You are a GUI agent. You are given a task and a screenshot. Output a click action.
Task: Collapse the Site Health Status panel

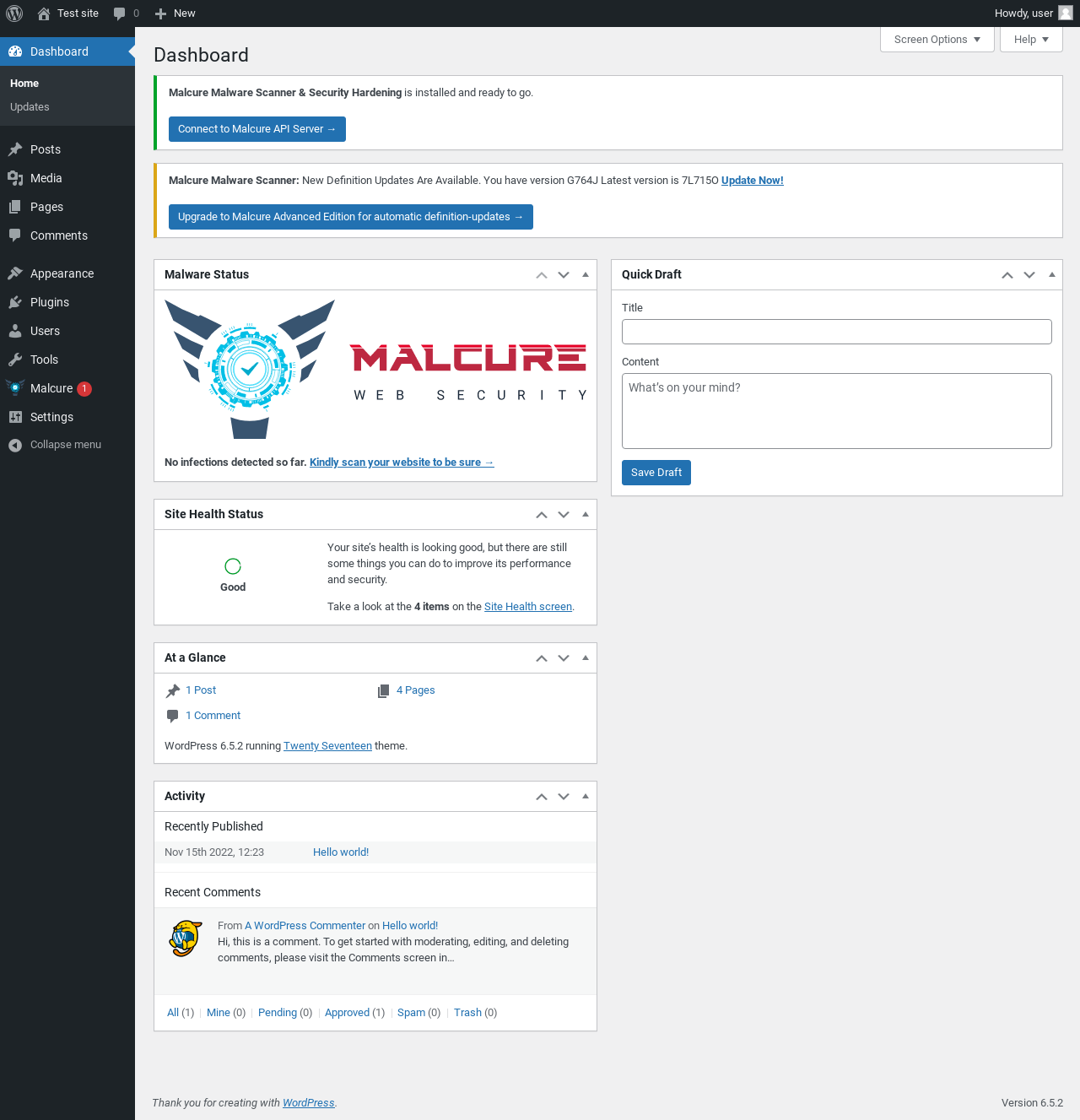pos(586,514)
